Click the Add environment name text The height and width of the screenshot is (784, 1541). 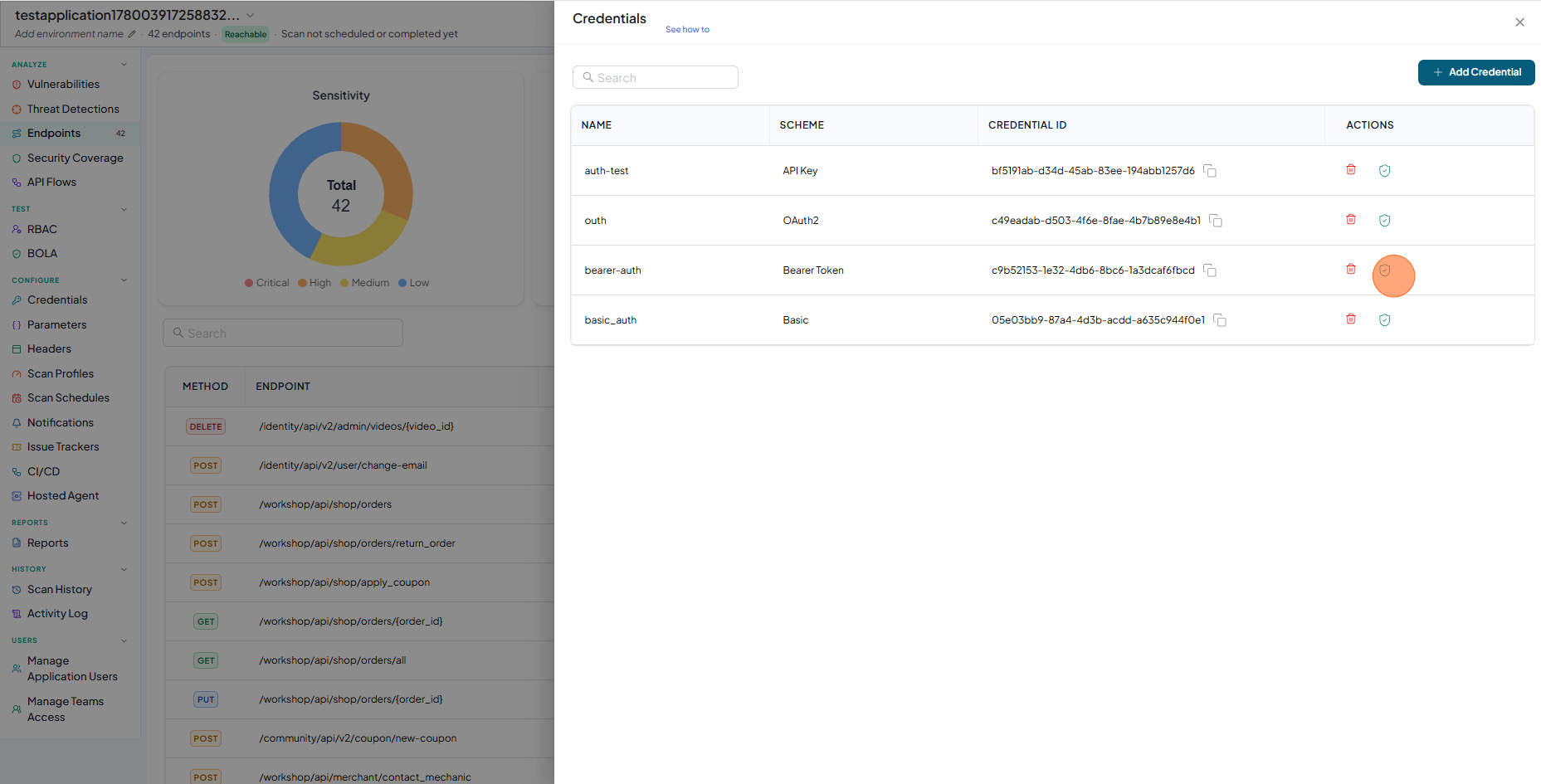coord(69,34)
